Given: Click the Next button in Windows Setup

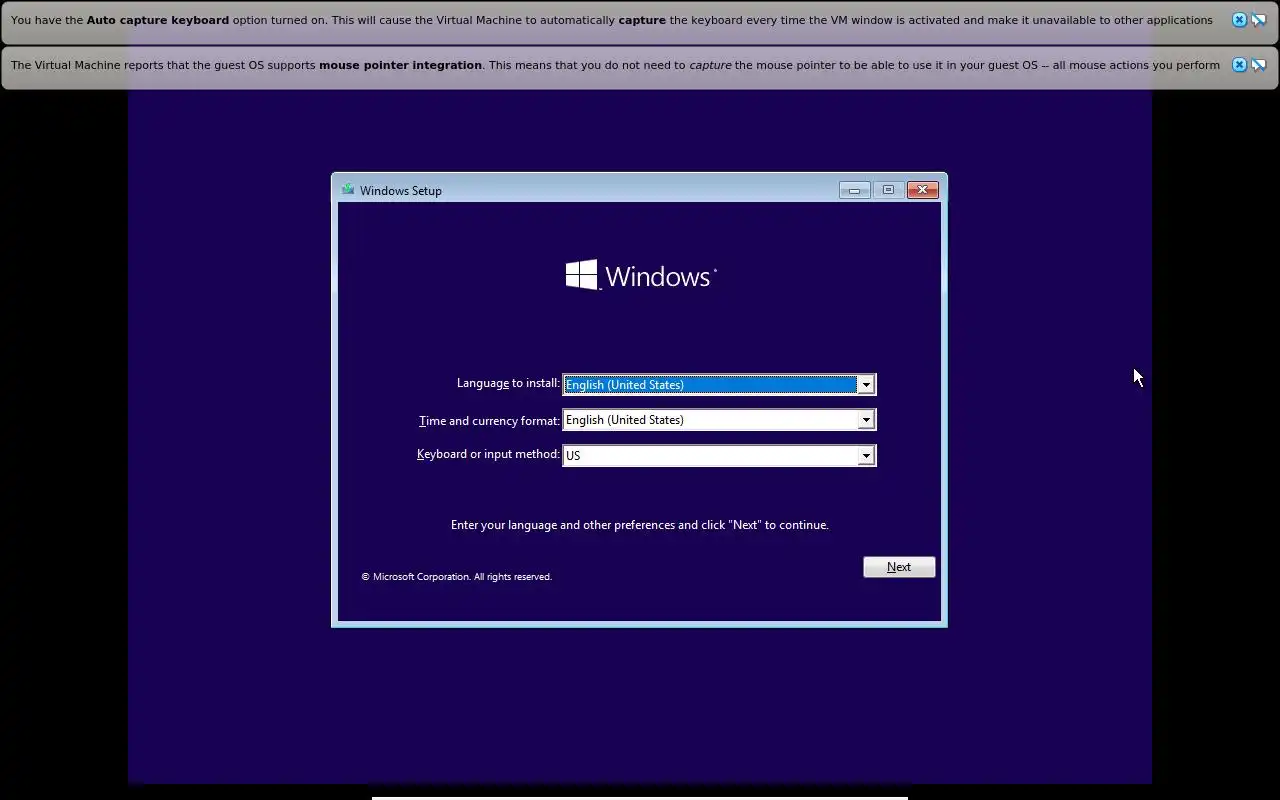Looking at the screenshot, I should click(899, 567).
